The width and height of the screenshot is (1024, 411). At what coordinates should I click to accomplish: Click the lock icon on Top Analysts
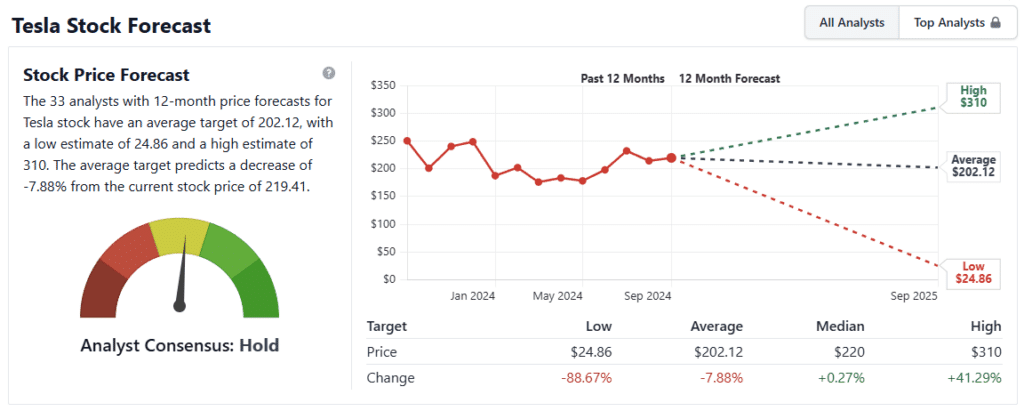996,23
